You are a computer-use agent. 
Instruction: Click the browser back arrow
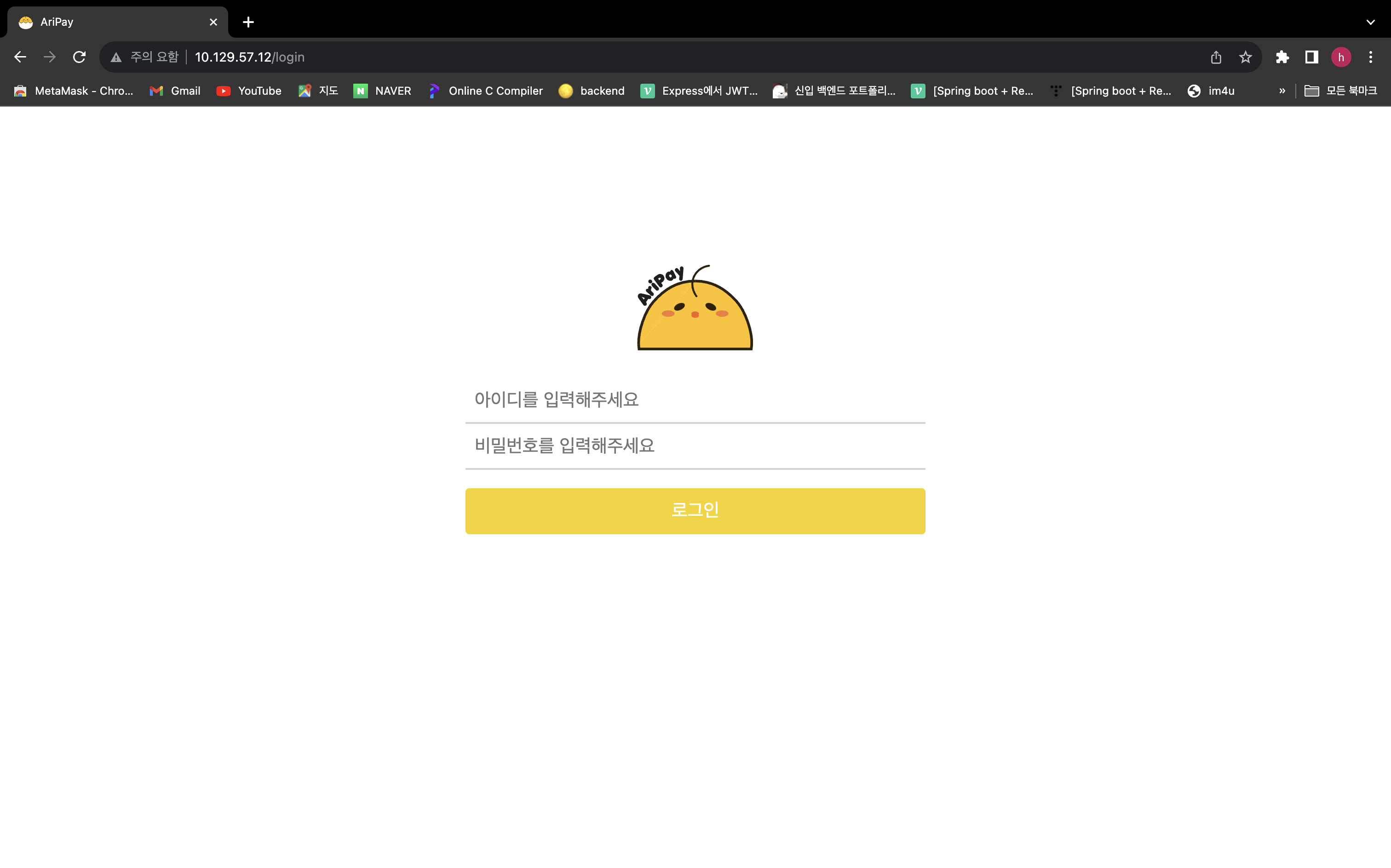tap(20, 57)
